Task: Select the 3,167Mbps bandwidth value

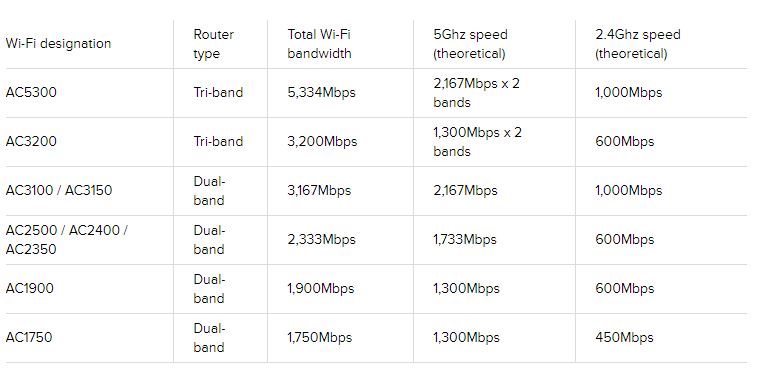Action: coord(319,190)
